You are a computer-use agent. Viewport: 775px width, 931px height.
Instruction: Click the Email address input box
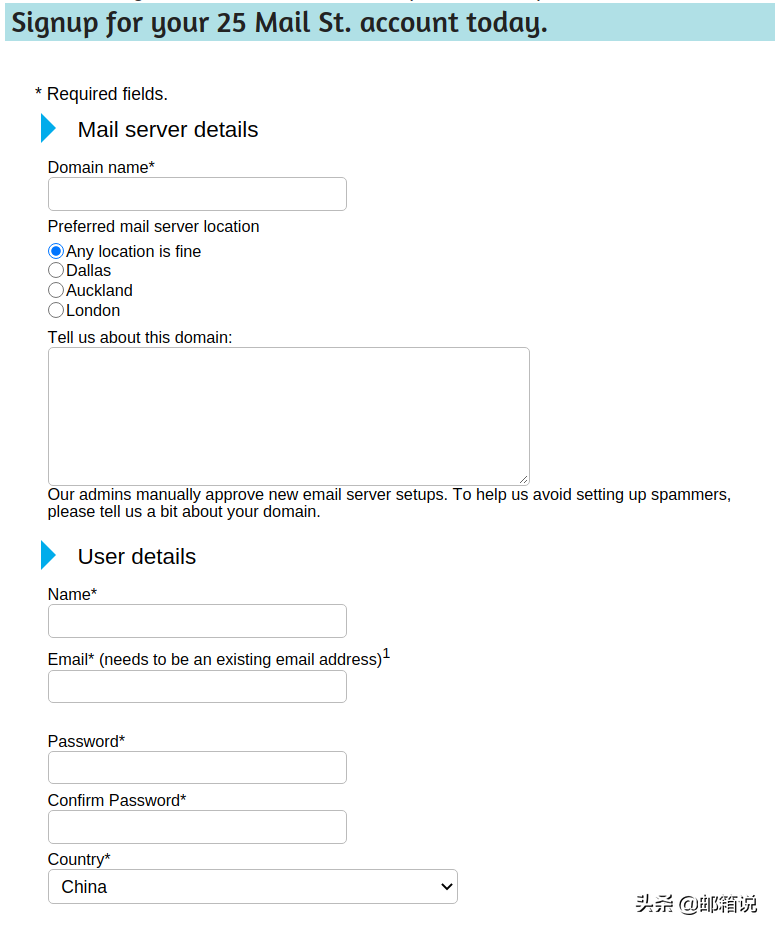click(x=197, y=687)
